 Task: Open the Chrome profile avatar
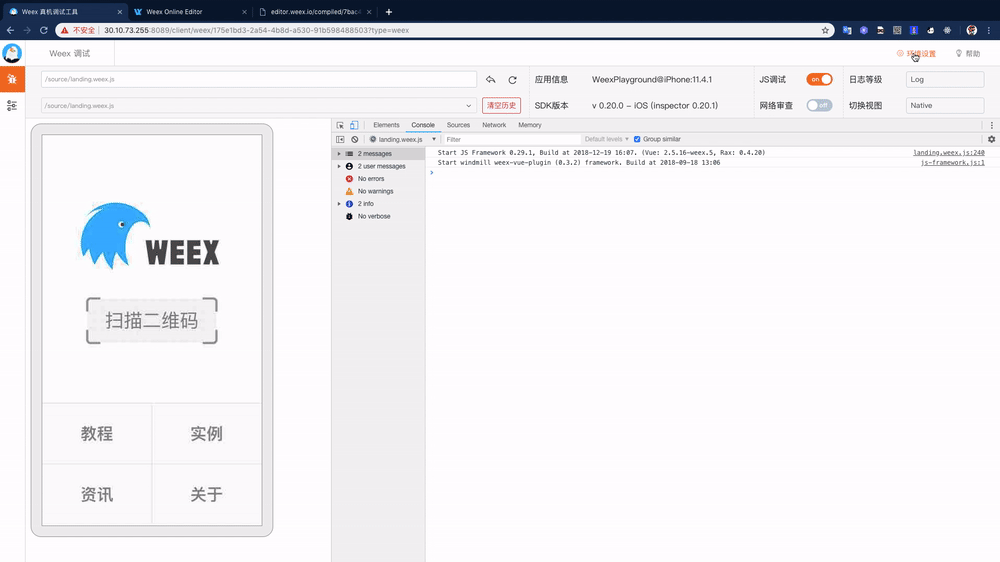point(971,30)
